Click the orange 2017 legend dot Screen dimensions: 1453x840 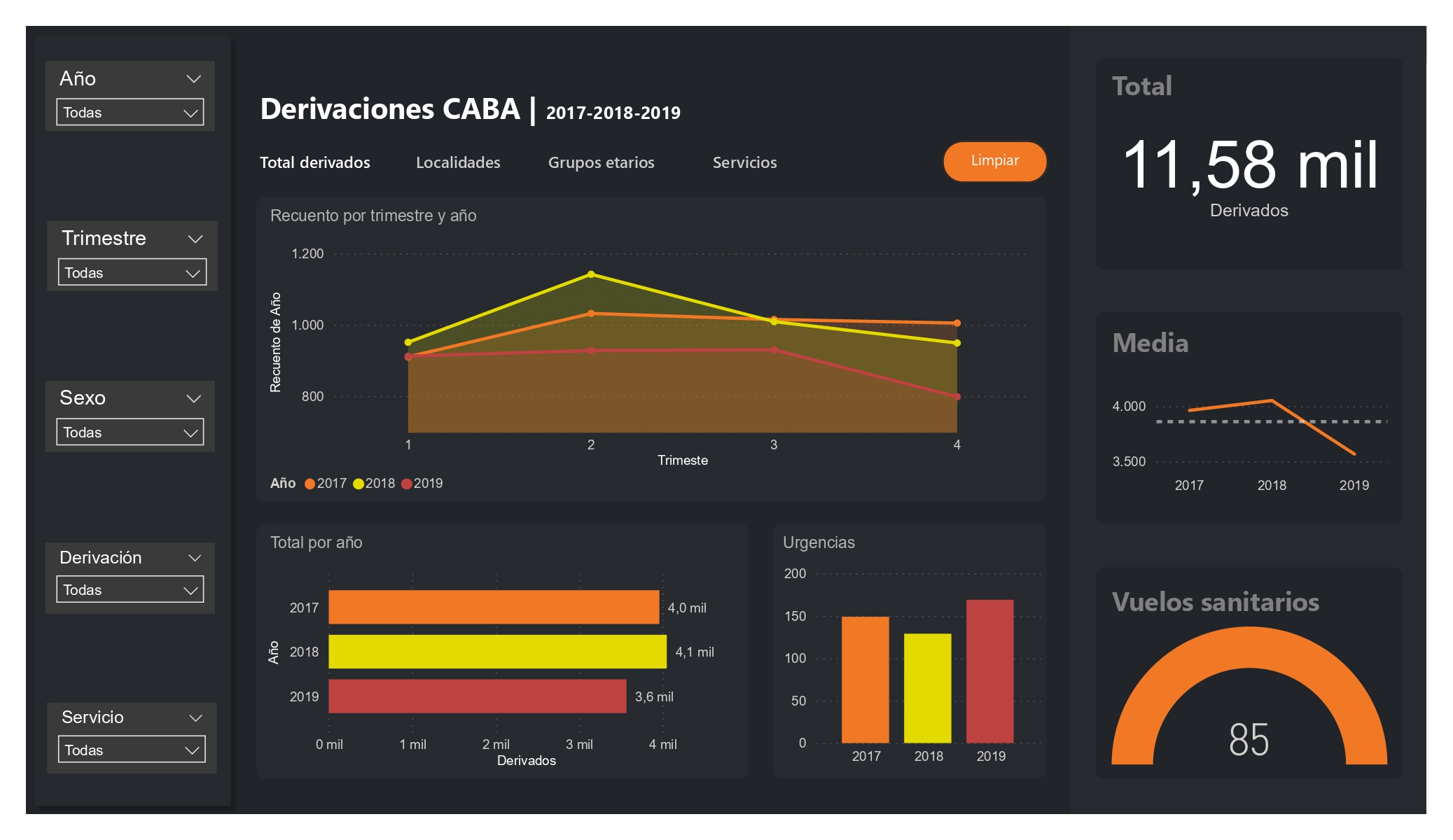coord(309,483)
